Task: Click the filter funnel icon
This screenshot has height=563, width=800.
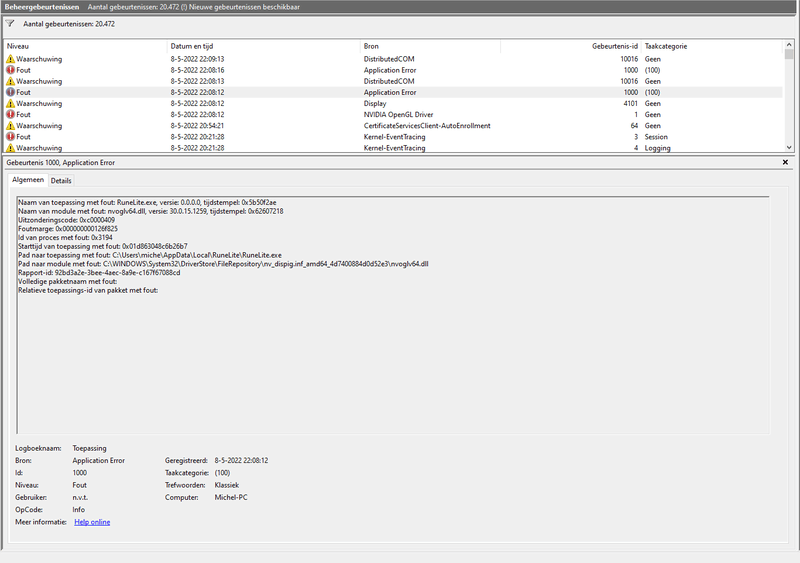Action: tap(10, 23)
